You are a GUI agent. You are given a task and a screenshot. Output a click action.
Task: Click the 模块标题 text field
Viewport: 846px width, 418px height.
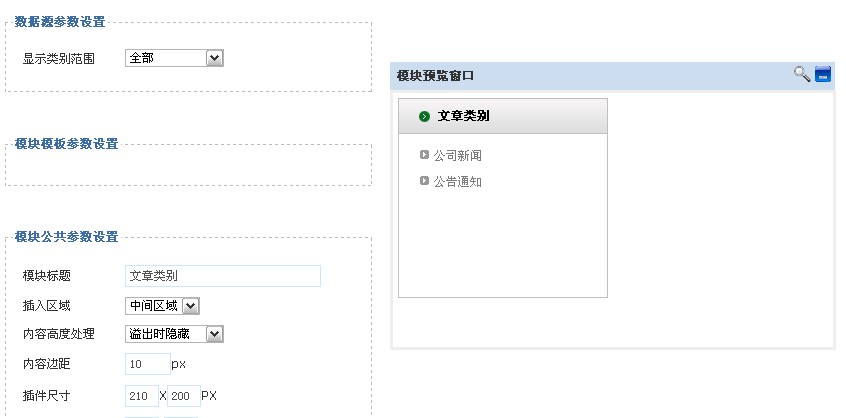[223, 276]
